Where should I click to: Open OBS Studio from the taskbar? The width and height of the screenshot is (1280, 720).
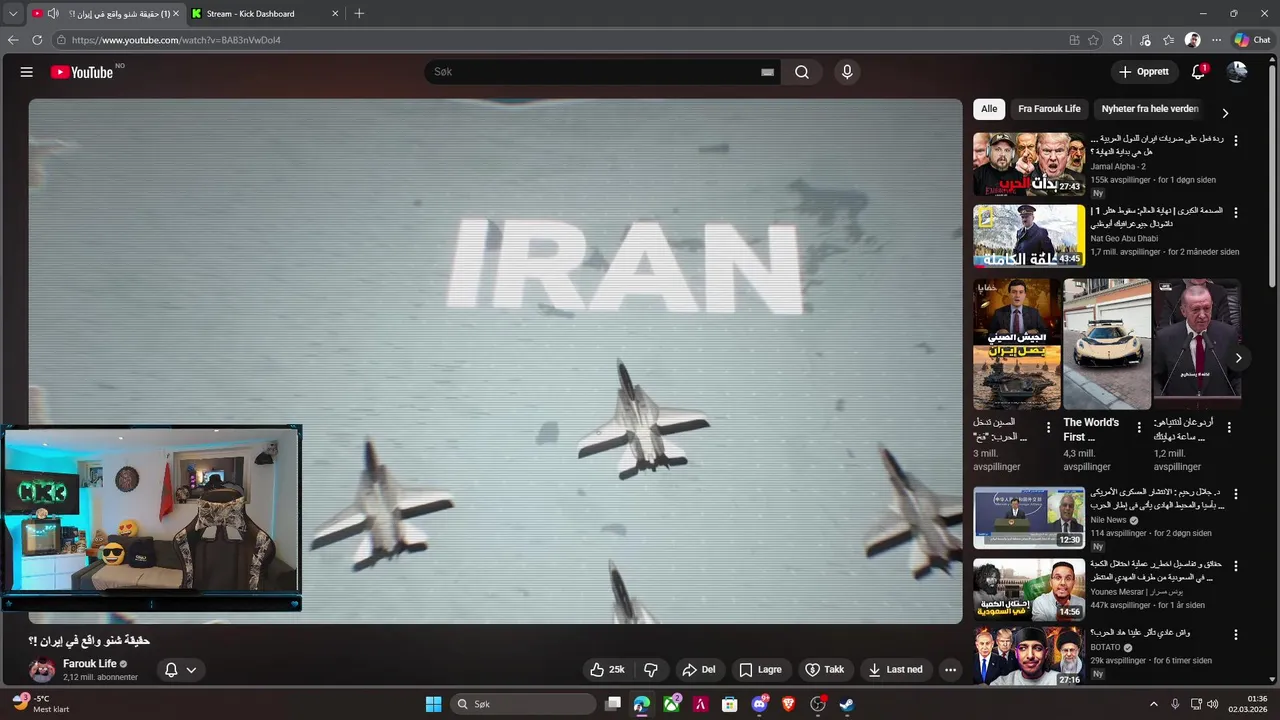817,704
